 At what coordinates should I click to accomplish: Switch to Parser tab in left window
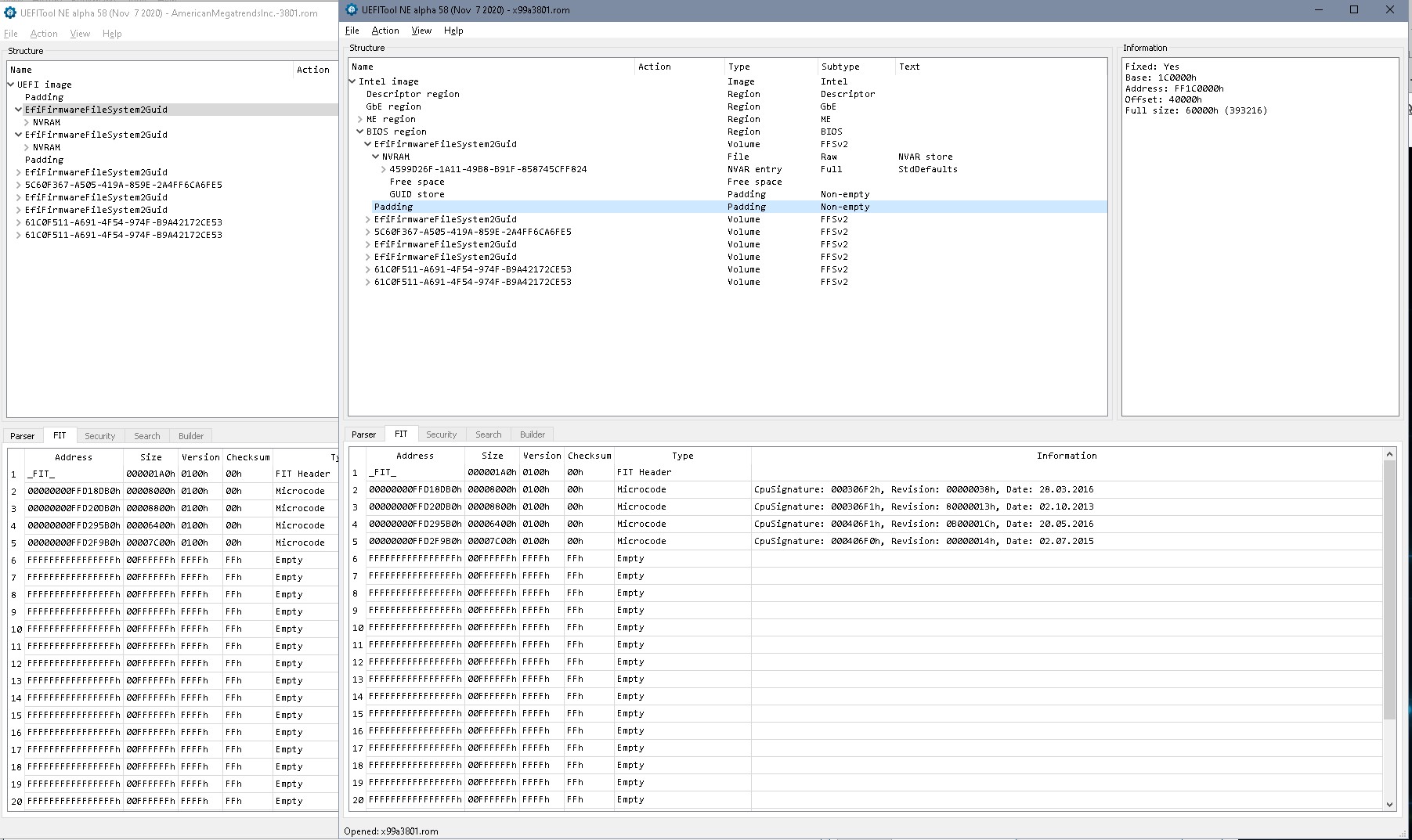[22, 436]
